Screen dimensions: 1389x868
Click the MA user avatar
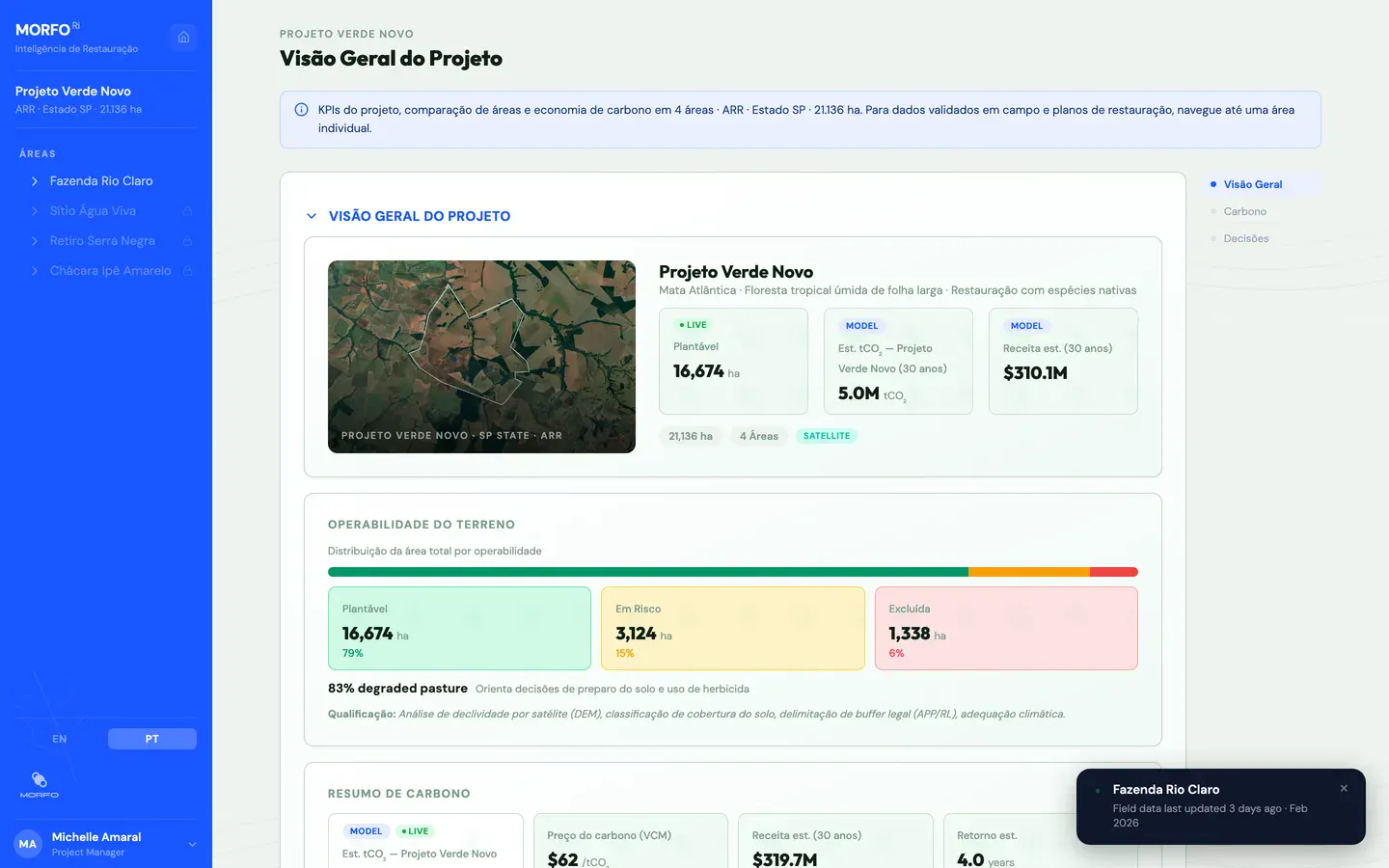(x=28, y=844)
